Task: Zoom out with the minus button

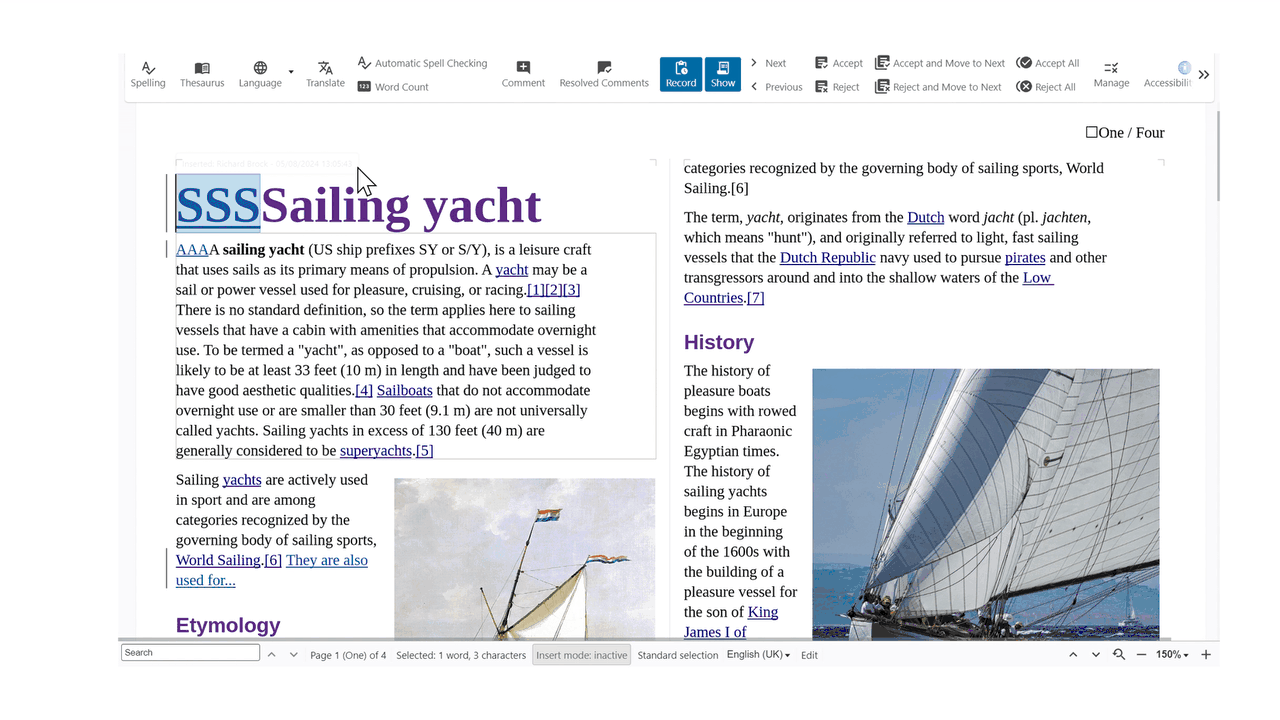Action: coord(1141,655)
